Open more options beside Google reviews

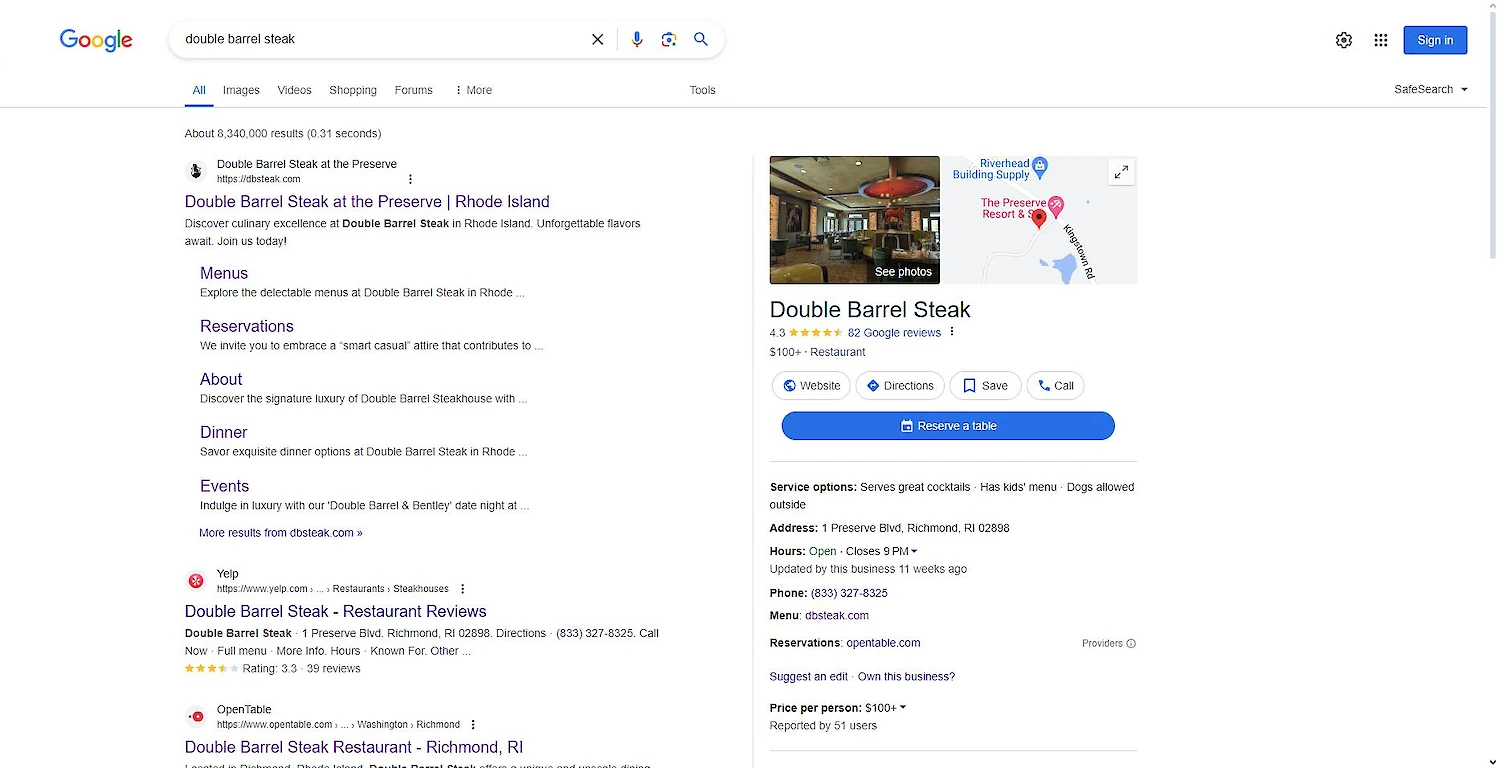(x=952, y=332)
